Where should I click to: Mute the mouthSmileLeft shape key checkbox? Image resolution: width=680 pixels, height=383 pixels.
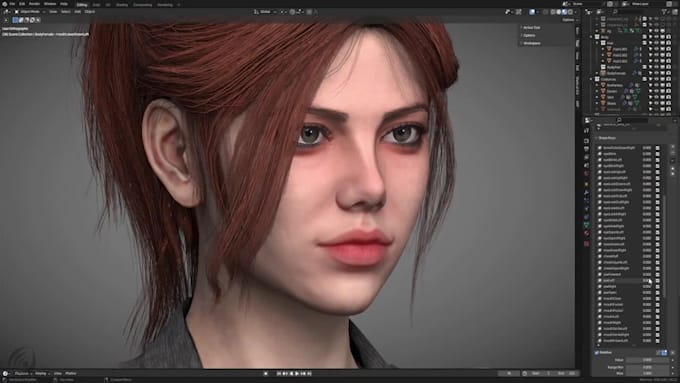click(658, 329)
